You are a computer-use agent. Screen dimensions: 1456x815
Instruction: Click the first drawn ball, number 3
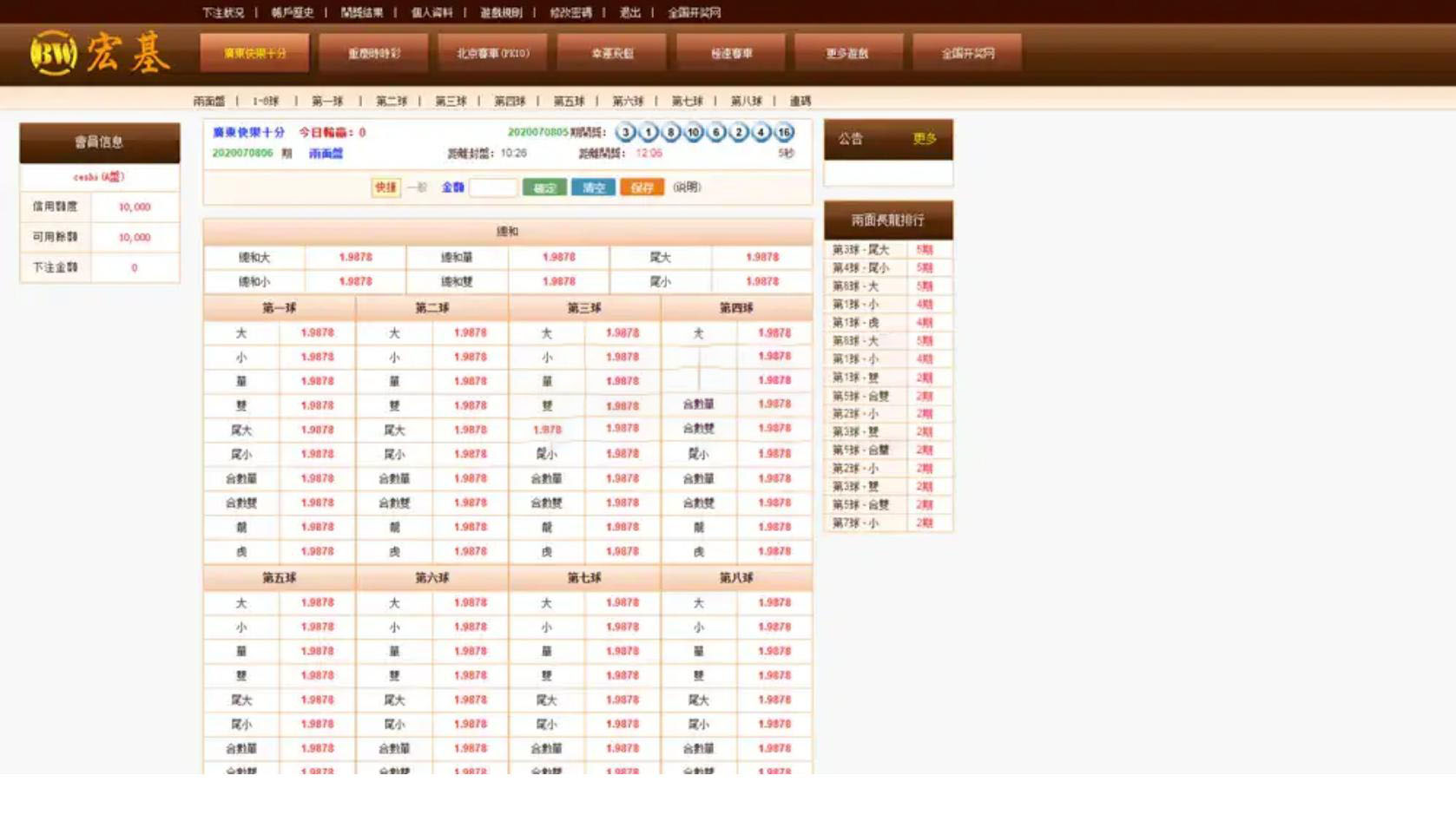pos(625,133)
